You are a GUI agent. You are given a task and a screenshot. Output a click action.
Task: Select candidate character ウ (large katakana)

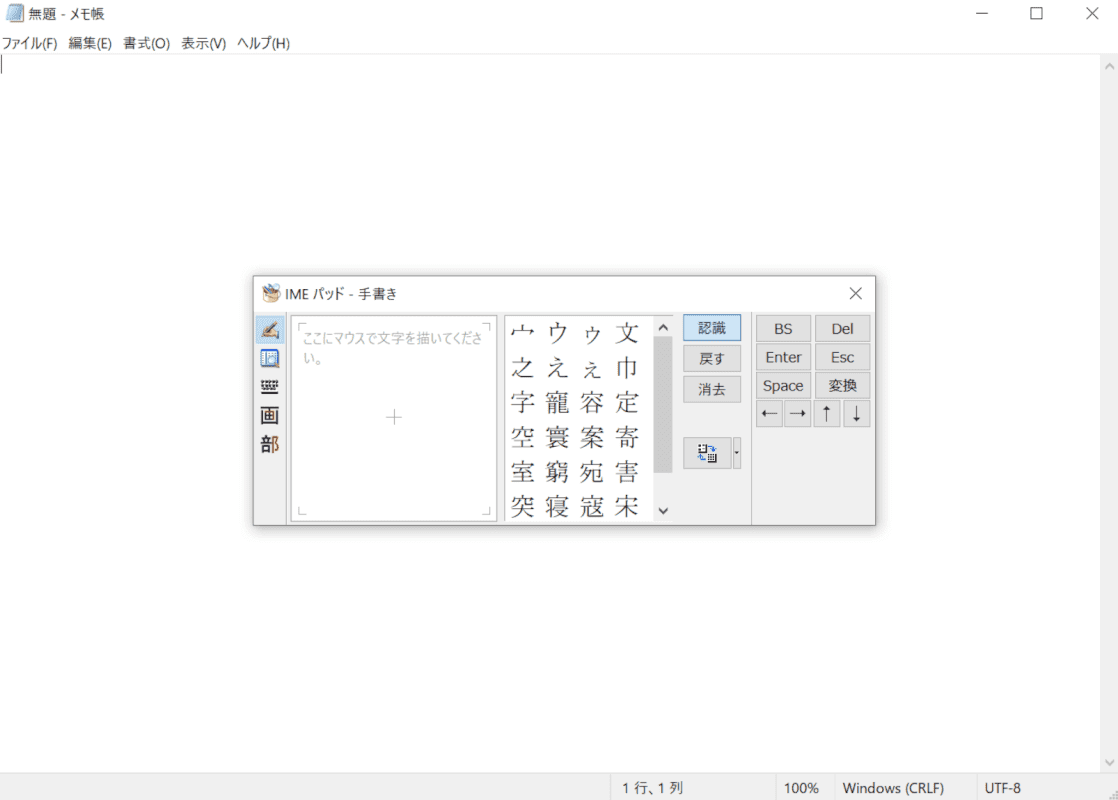pyautogui.click(x=557, y=333)
